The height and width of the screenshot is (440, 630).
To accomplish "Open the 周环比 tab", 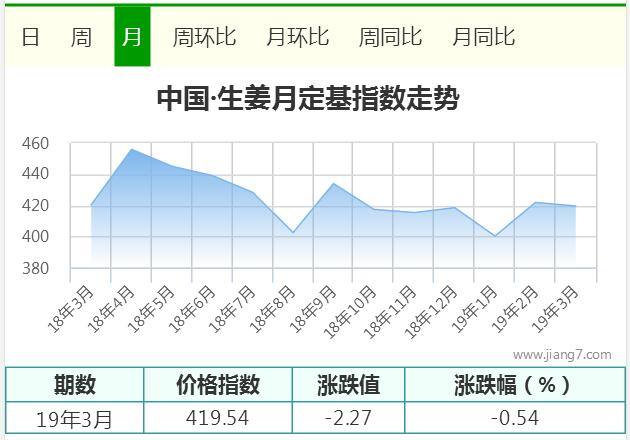I will 204,37.
